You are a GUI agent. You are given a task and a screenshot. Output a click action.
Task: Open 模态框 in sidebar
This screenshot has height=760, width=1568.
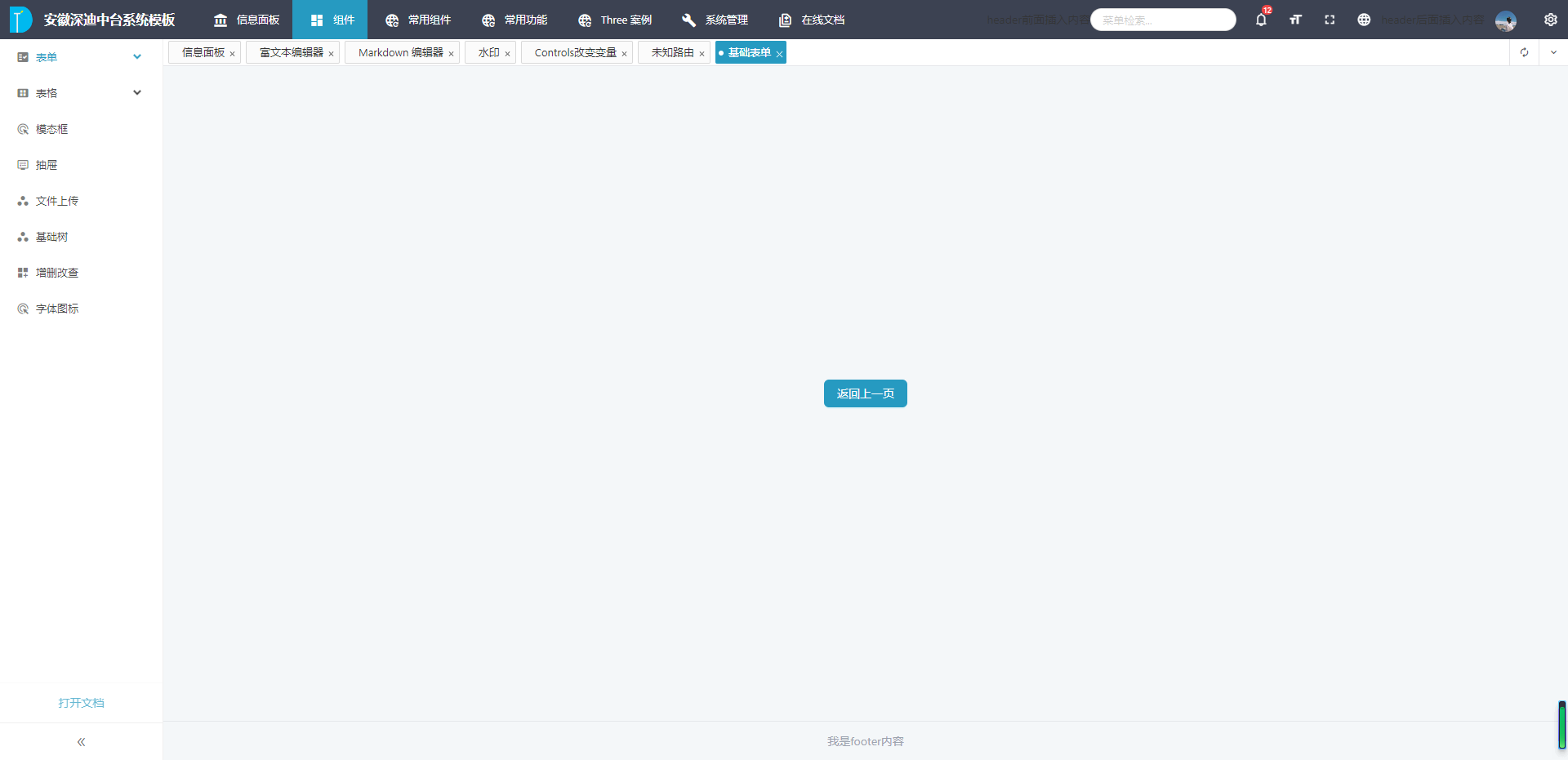81,129
